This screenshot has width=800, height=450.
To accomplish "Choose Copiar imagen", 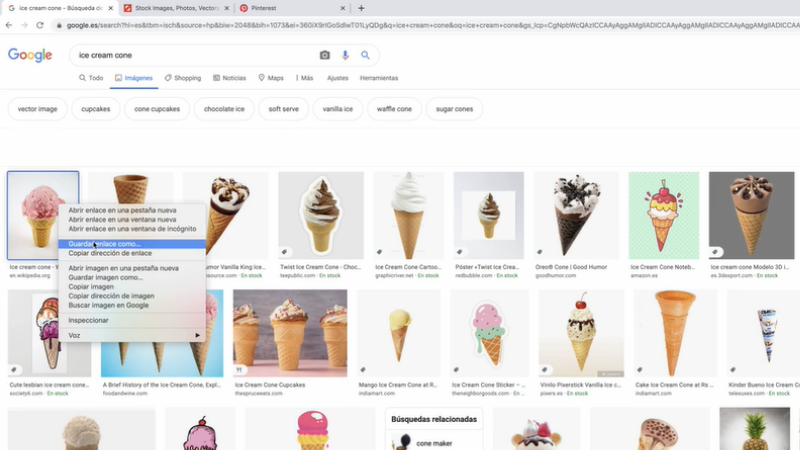I will pos(132,287).
